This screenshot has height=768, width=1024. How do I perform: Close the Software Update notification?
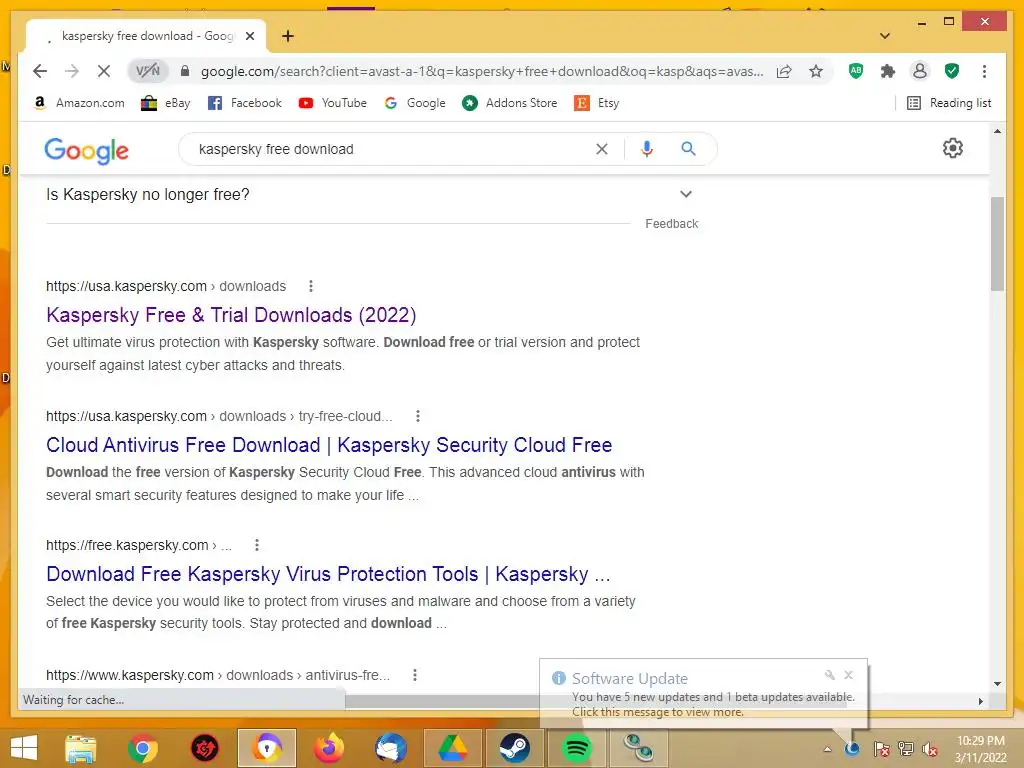pyautogui.click(x=848, y=675)
